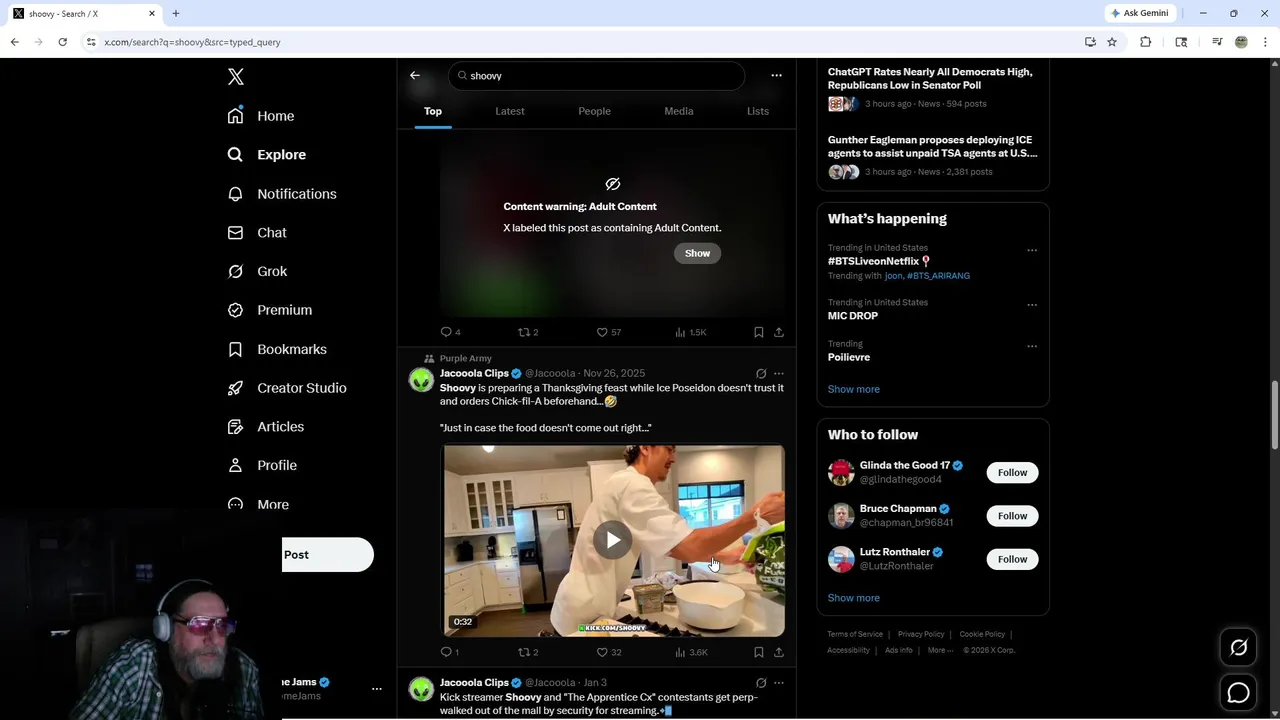Open account switcher three-dot menu

point(377,689)
